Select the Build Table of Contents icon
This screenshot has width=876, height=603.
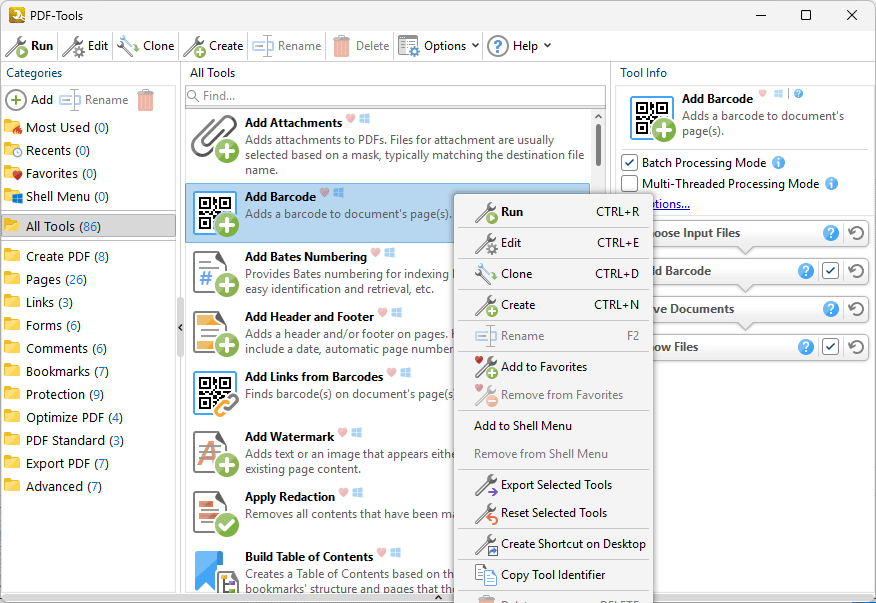click(x=215, y=573)
